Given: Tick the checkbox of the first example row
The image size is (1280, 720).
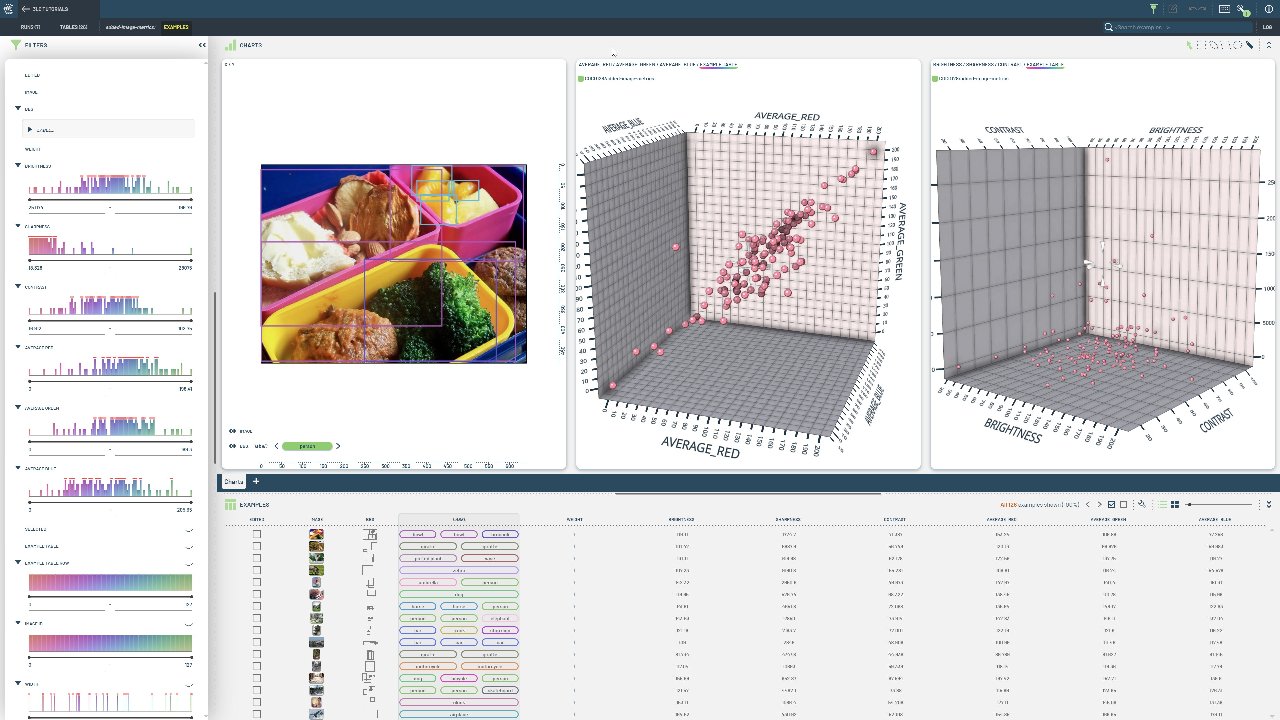Looking at the screenshot, I should (x=257, y=534).
